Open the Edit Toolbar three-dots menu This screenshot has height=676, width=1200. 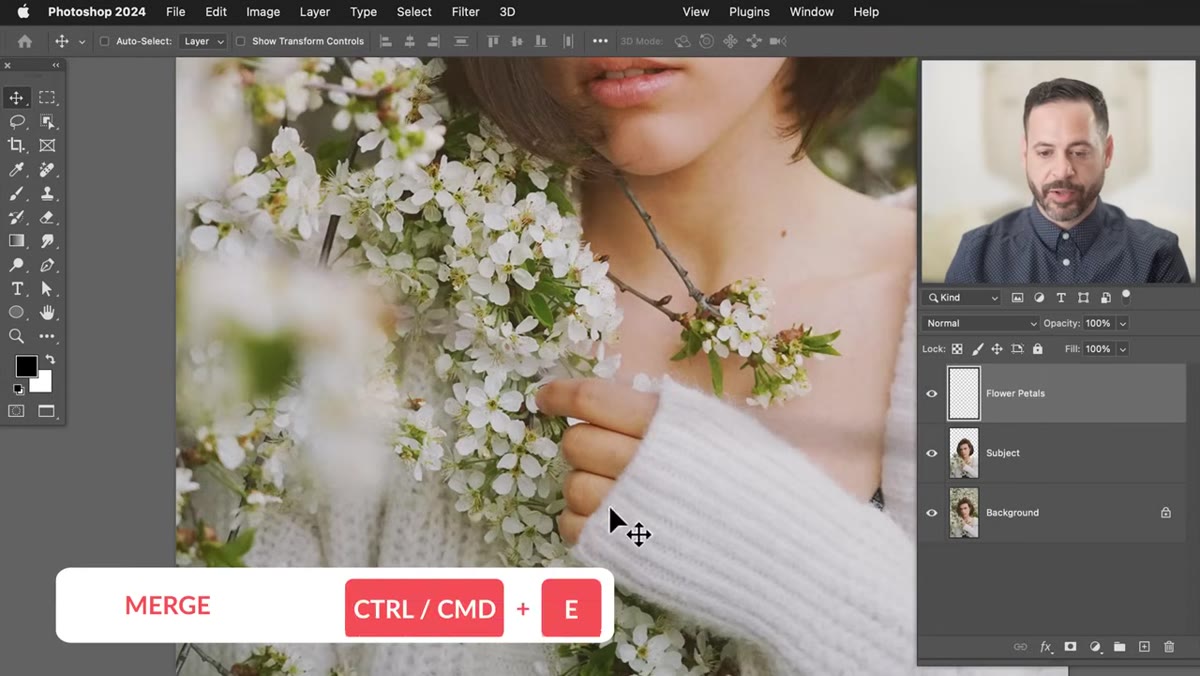point(47,337)
